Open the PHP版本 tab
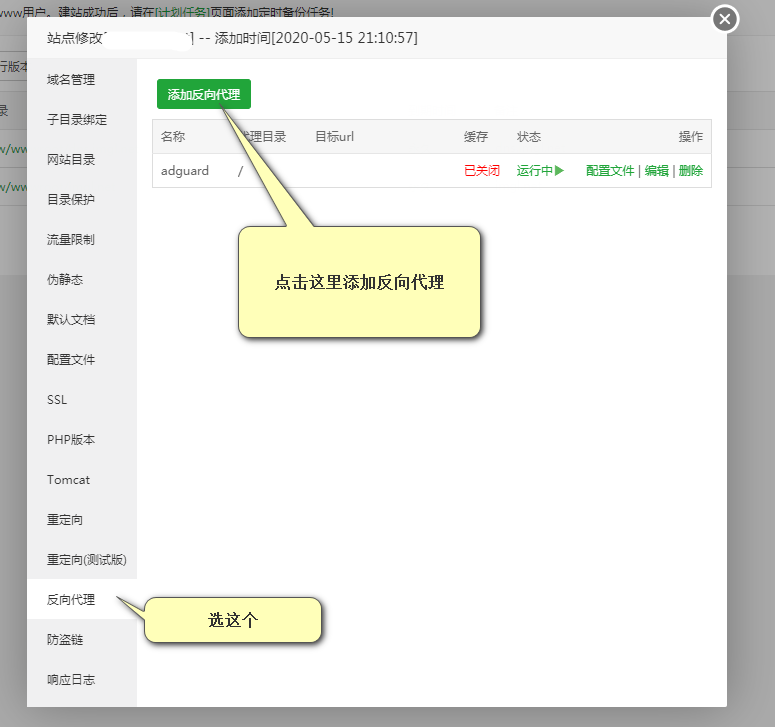The height and width of the screenshot is (727, 775). 71,440
